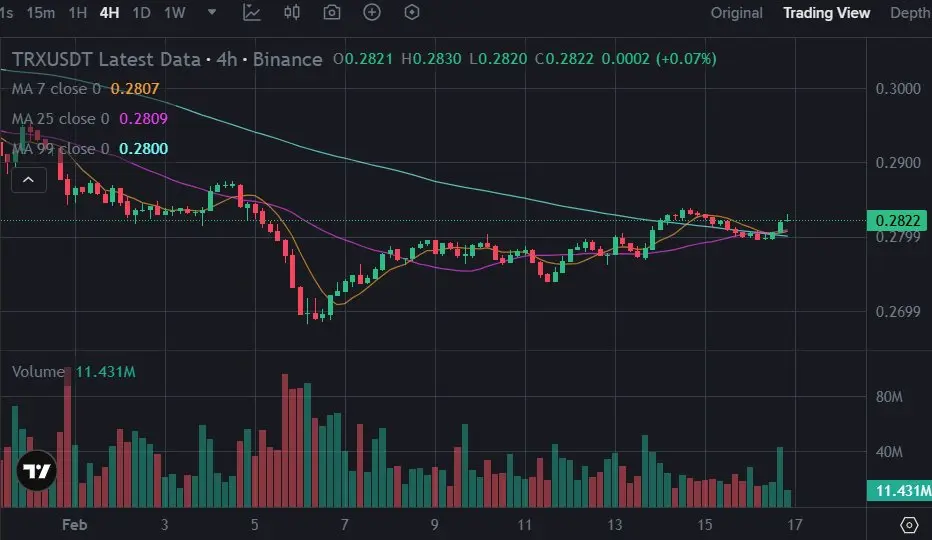
Task: Take a chart snapshot with camera icon
Action: click(332, 12)
